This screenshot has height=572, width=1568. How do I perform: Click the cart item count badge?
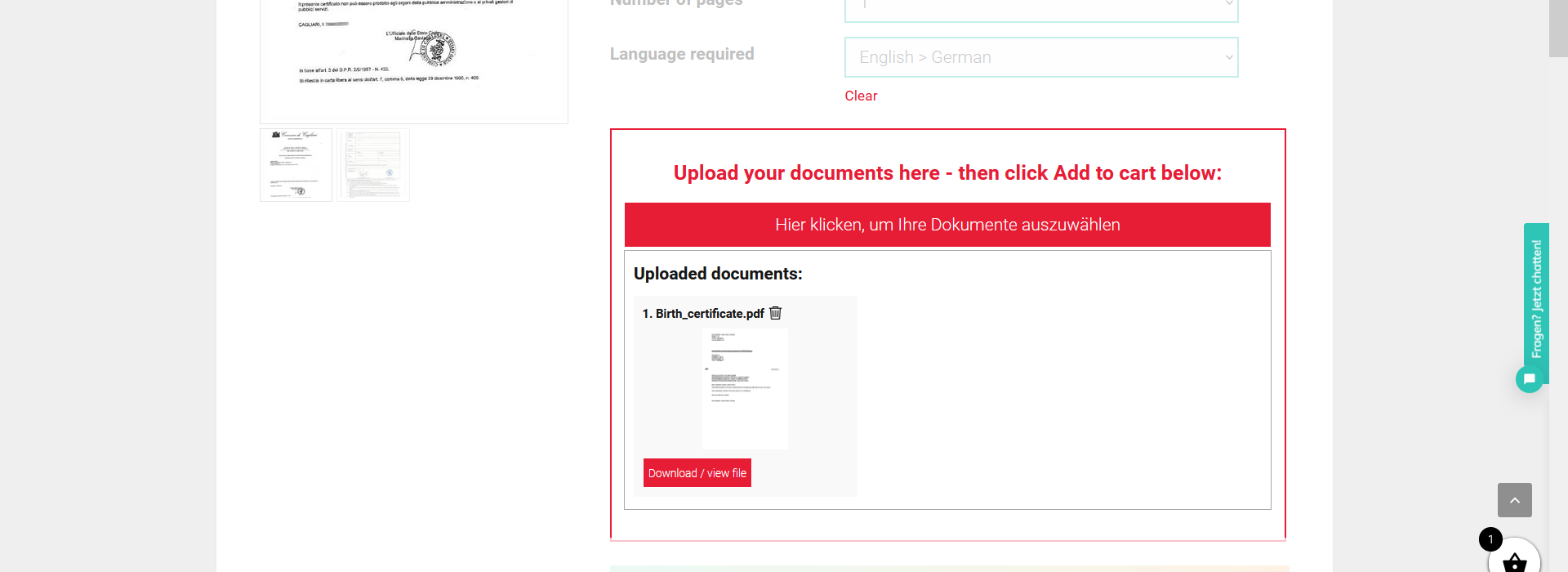[1490, 539]
